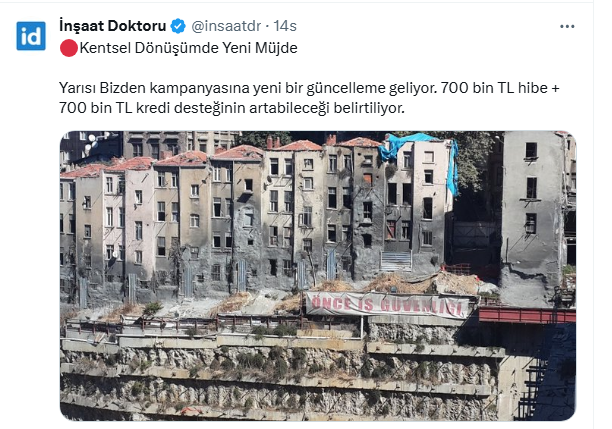
Task: Click the white satellite dishes in the photo
Action: (x=91, y=143)
